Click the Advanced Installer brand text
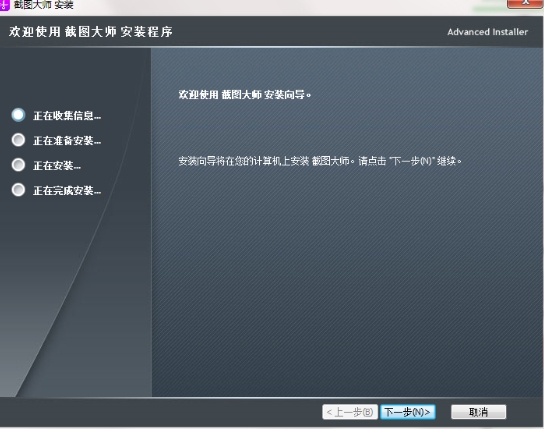The width and height of the screenshot is (544, 432). (x=487, y=32)
